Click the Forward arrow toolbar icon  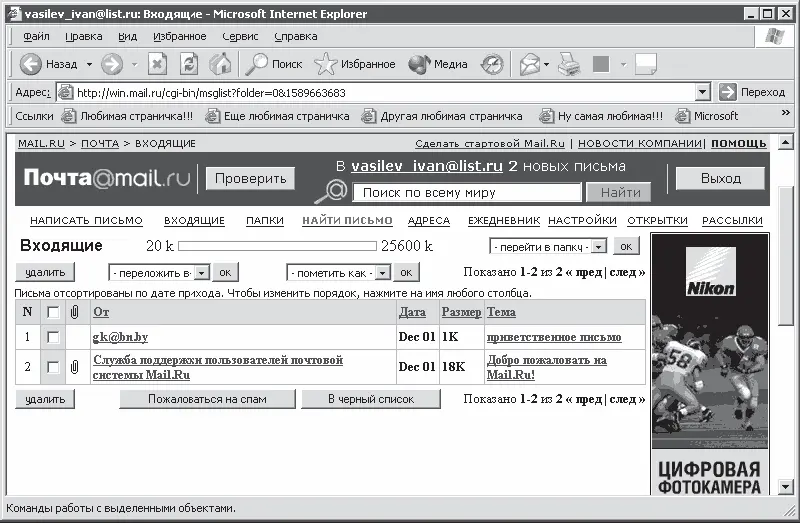coord(112,64)
